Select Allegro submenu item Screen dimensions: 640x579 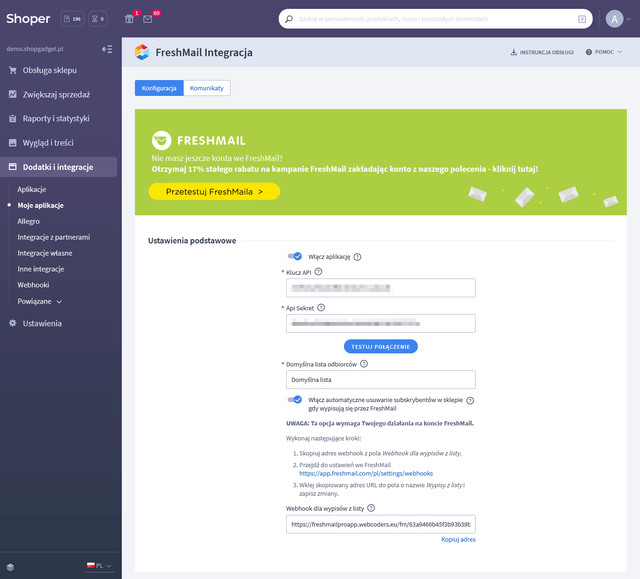click(x=29, y=221)
